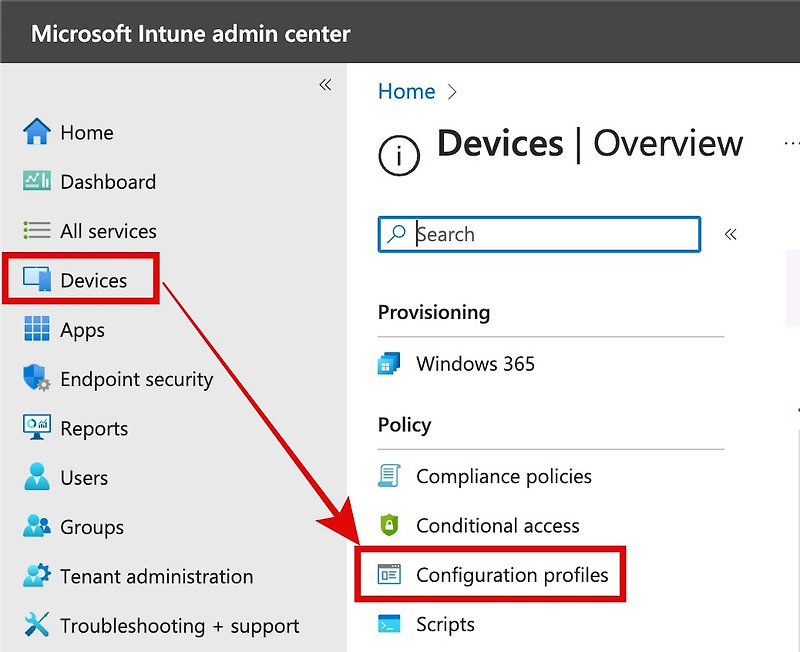The height and width of the screenshot is (652, 800).
Task: Select Devices in the sidebar
Action: pyautogui.click(x=93, y=280)
